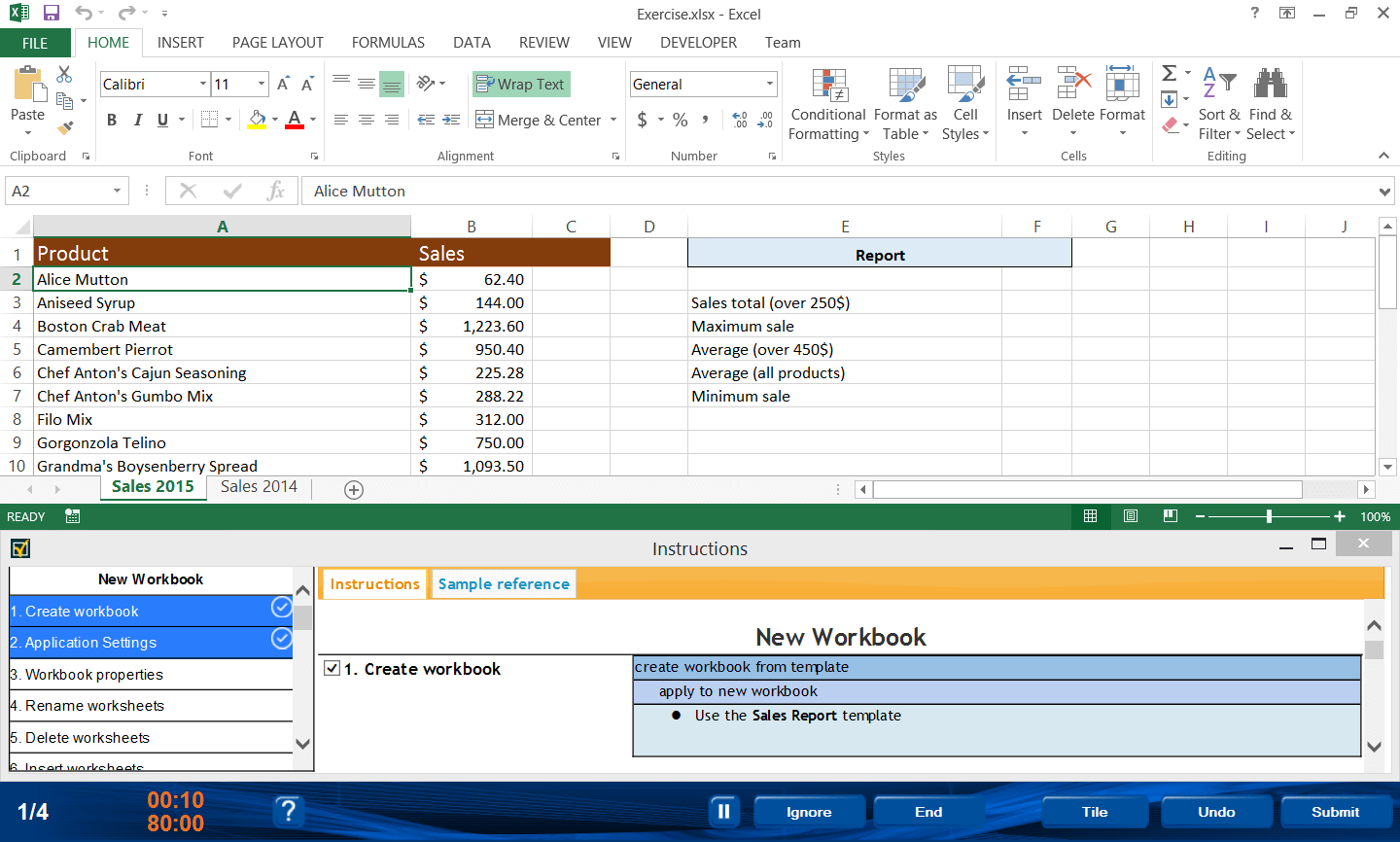The image size is (1400, 842).
Task: Open the FILE tab
Action: point(35,43)
